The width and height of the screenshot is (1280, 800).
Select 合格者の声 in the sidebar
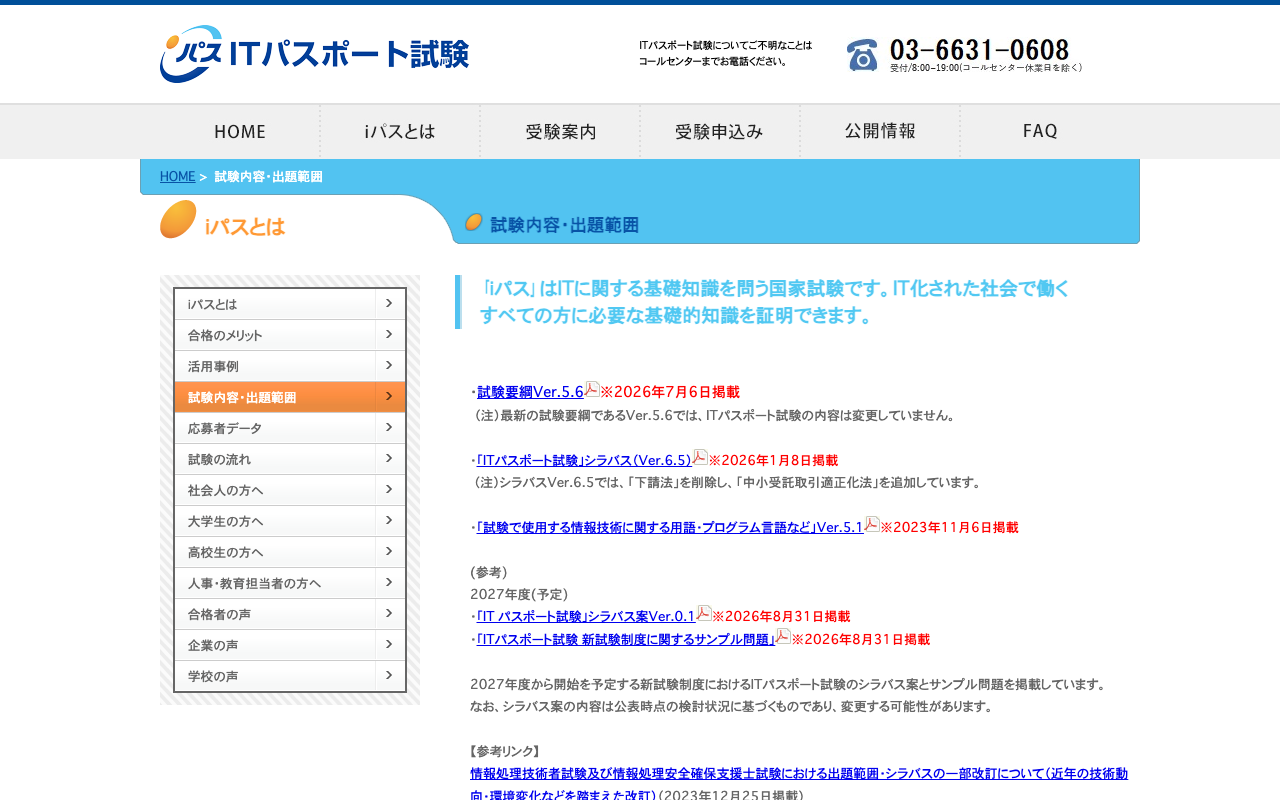coord(290,614)
